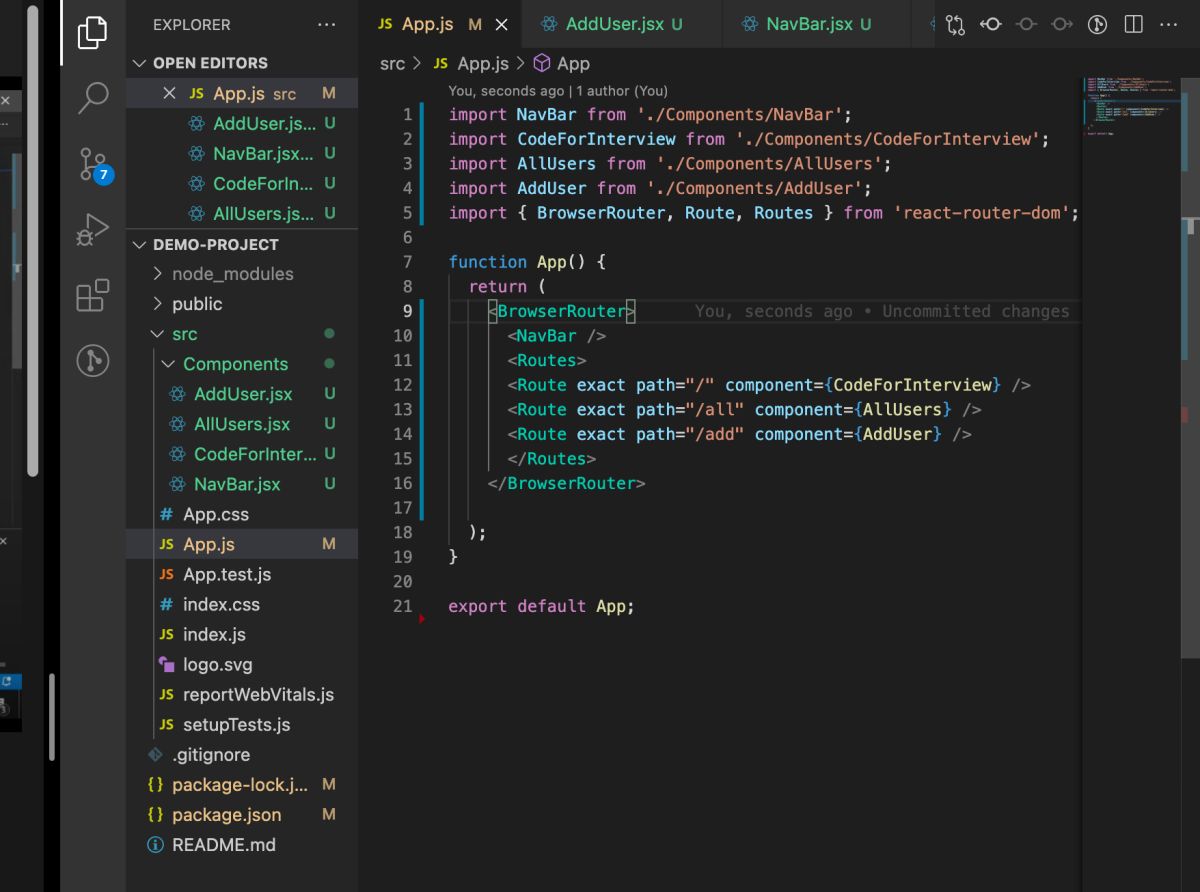Click src in the breadcrumb path
The width and height of the screenshot is (1200, 892).
(x=392, y=63)
